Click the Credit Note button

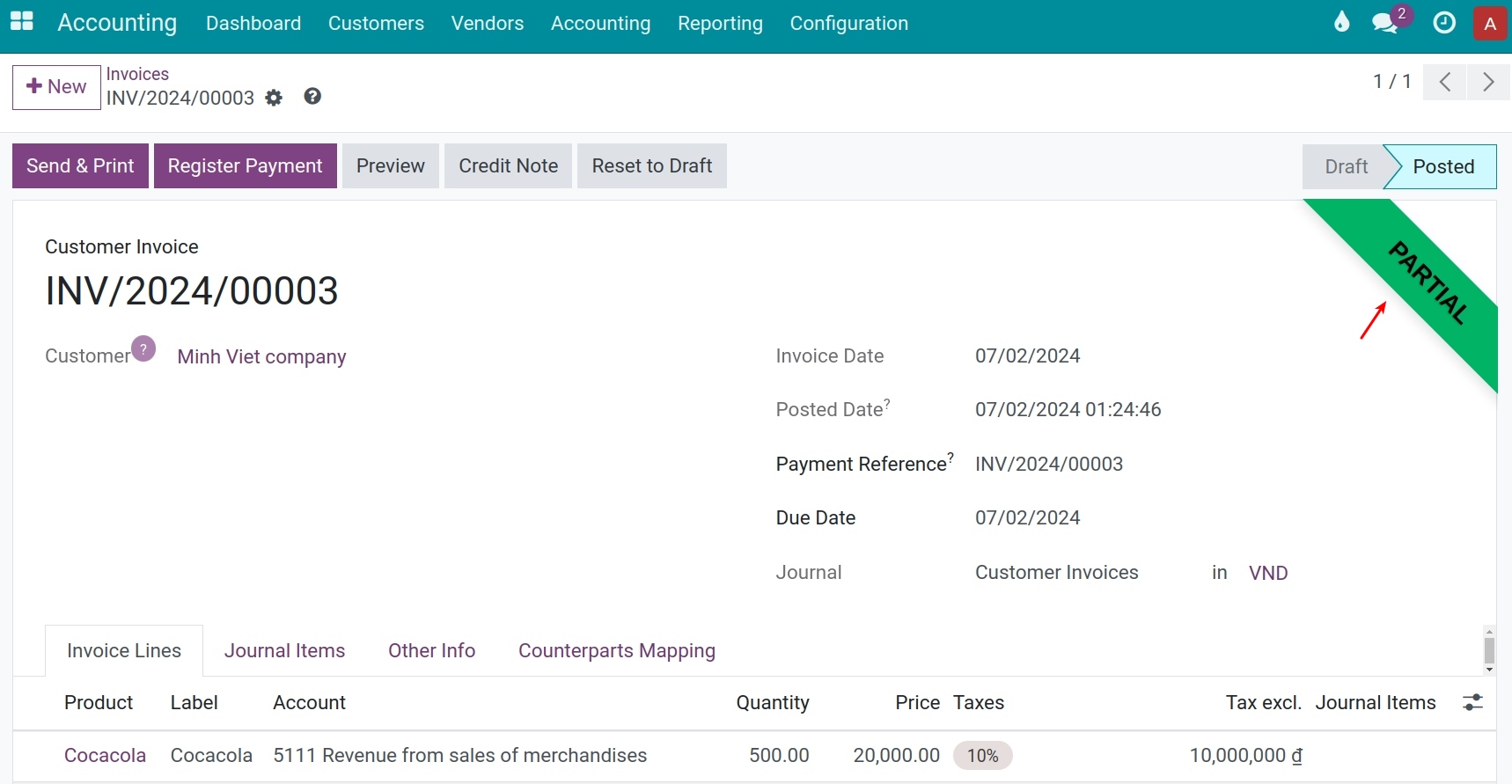509,165
